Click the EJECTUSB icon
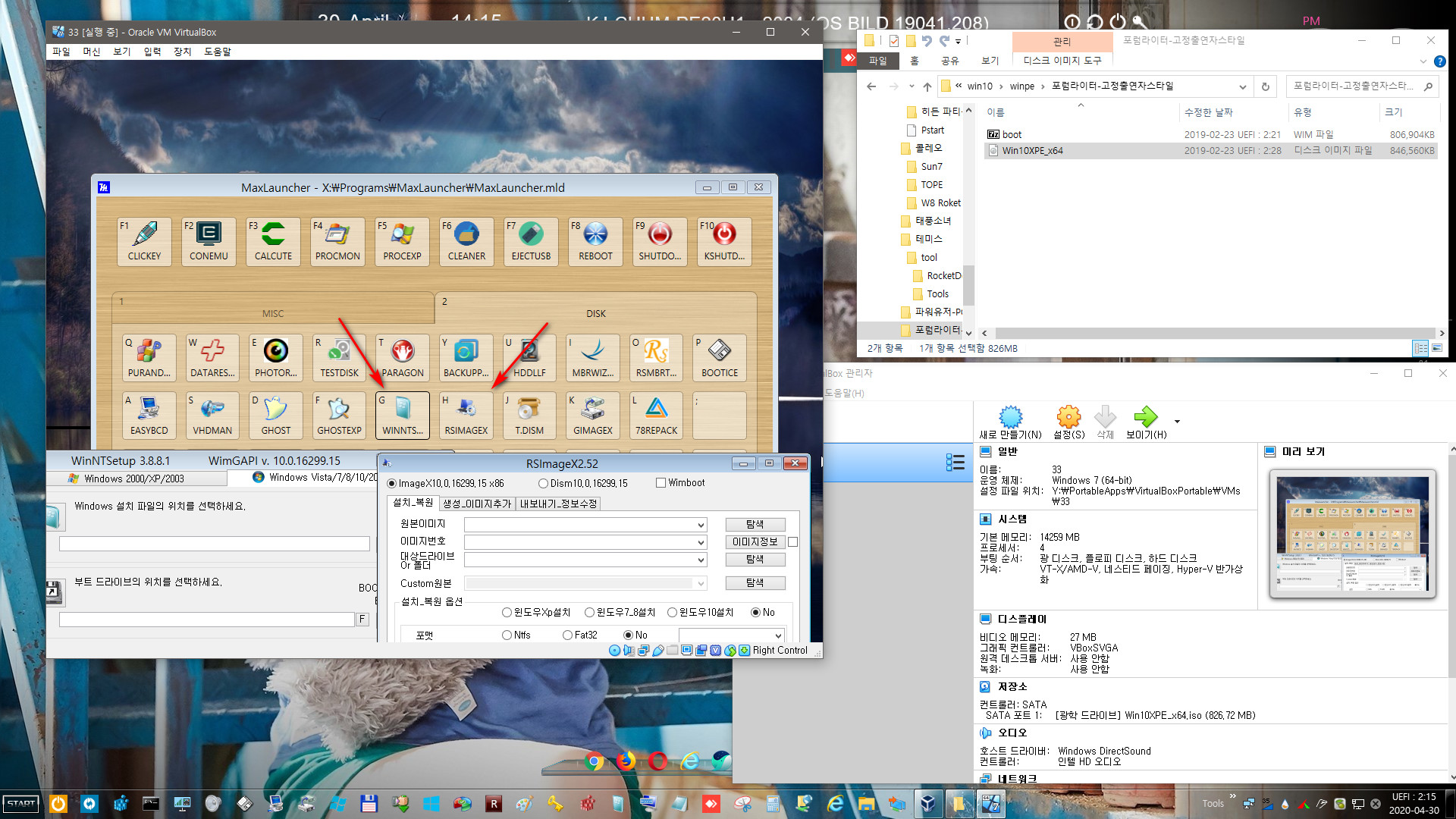The height and width of the screenshot is (819, 1456). (531, 241)
